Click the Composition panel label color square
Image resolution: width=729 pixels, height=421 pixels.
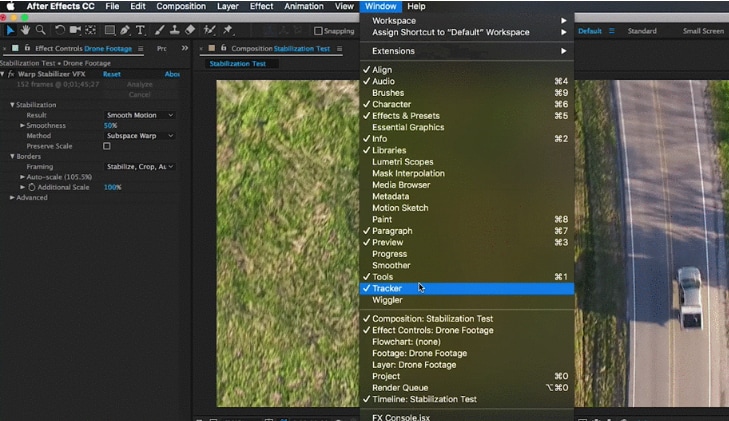212,48
